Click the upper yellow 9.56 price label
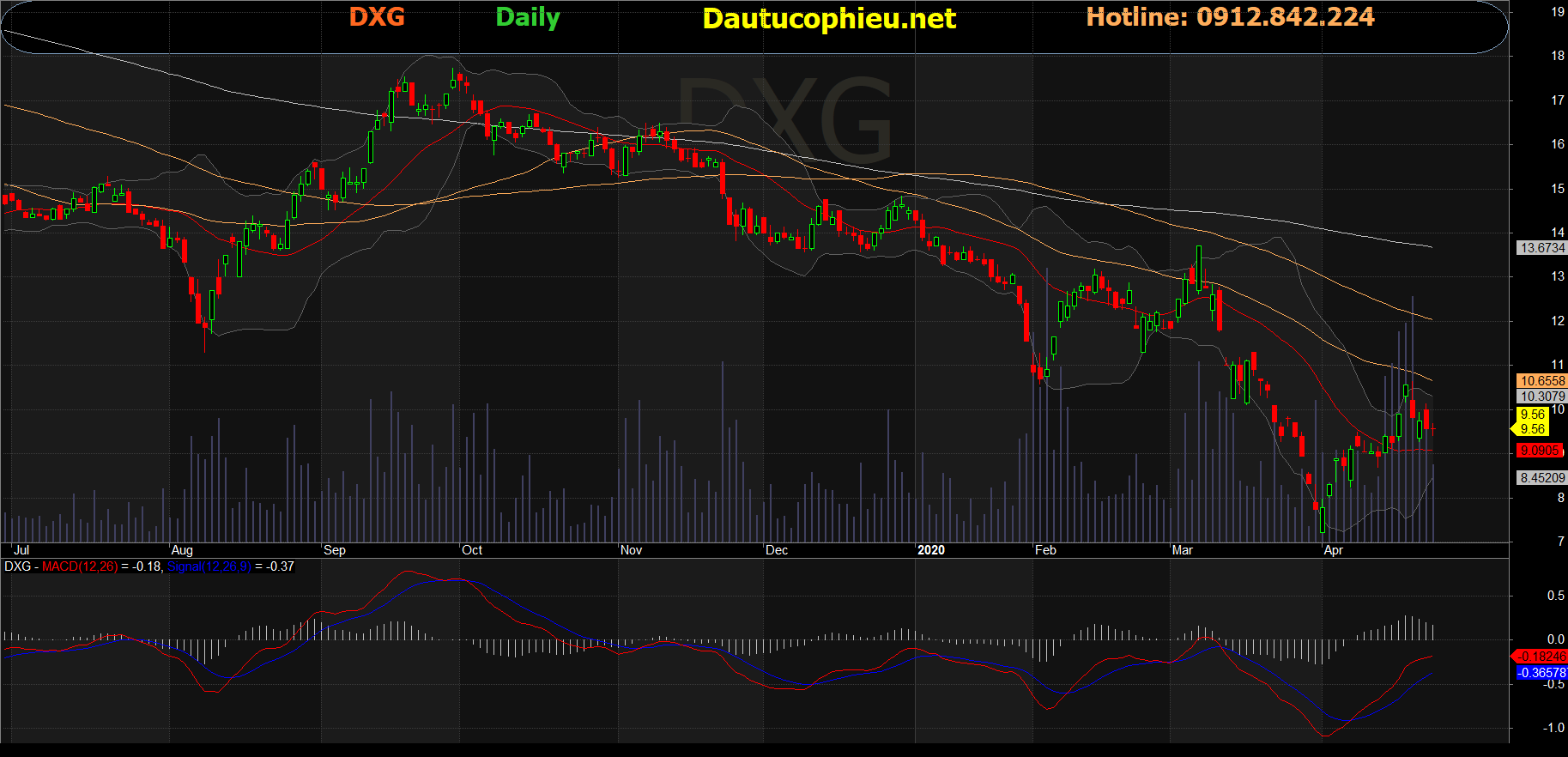This screenshot has width=1568, height=757. coord(1532,415)
